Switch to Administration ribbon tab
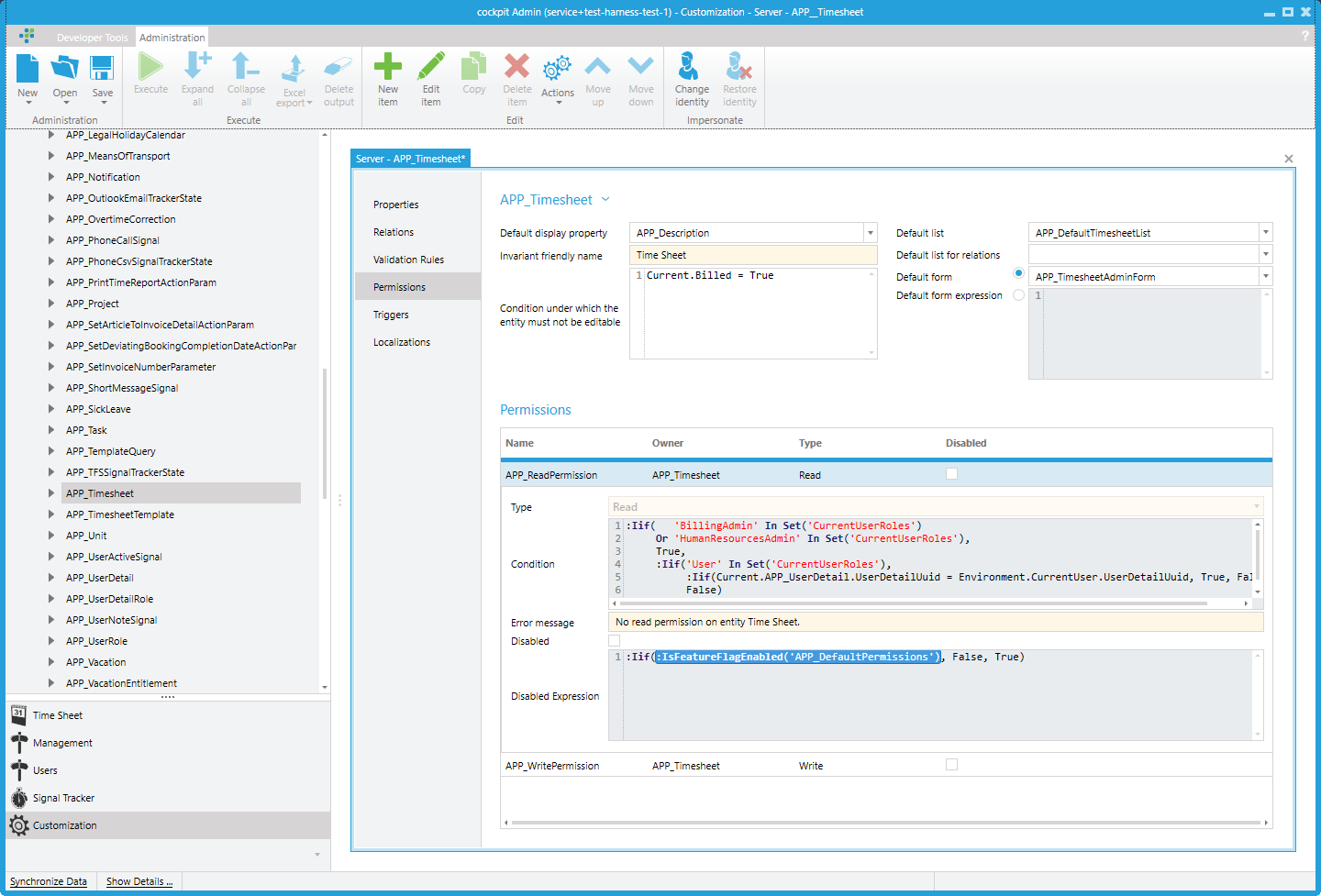The image size is (1321, 896). pos(172,38)
